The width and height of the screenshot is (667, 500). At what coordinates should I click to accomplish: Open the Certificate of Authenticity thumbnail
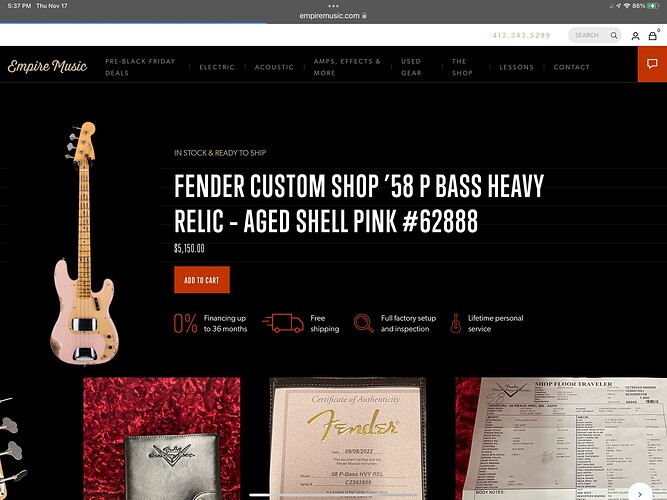[x=348, y=439]
